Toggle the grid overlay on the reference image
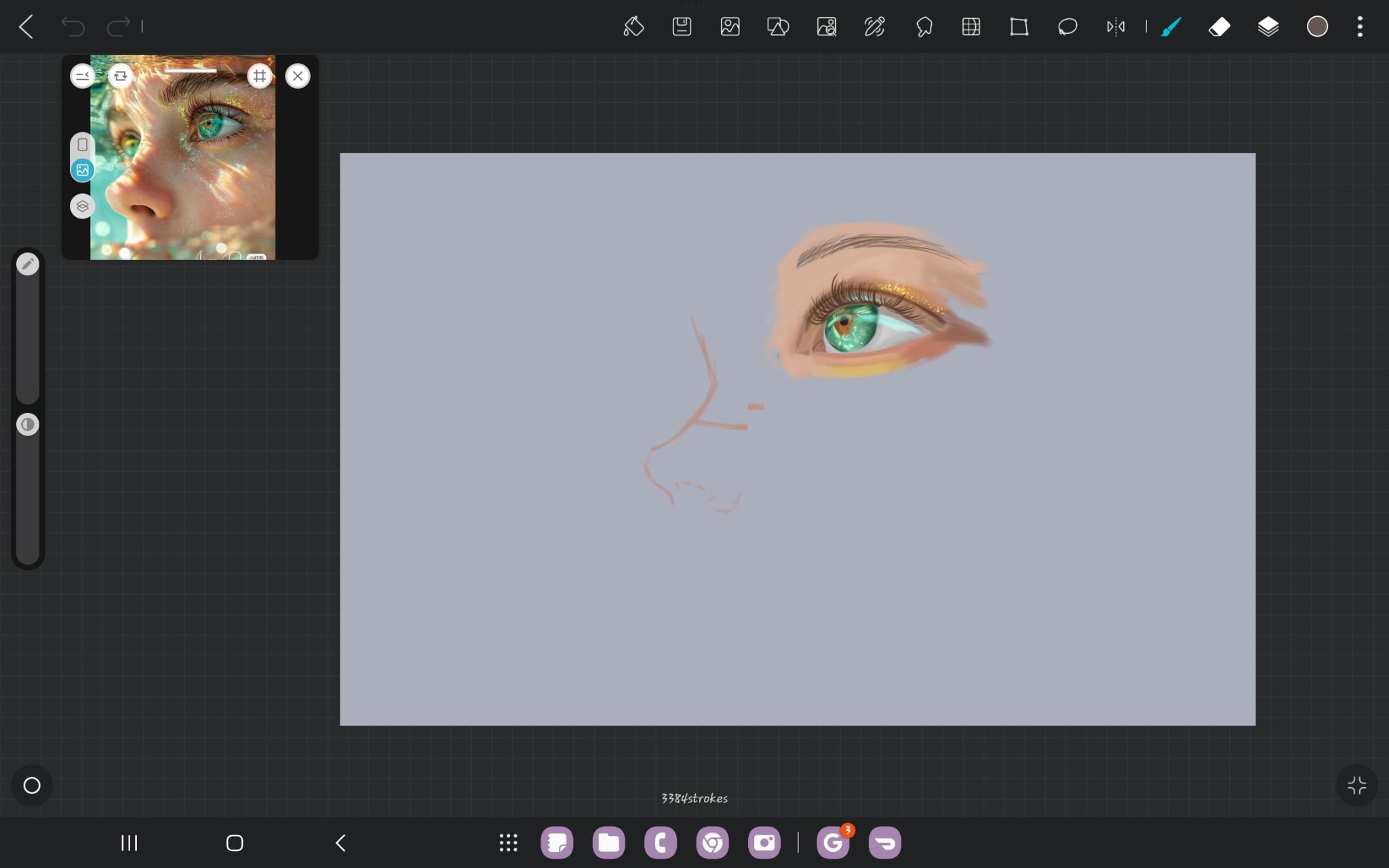 pos(260,76)
